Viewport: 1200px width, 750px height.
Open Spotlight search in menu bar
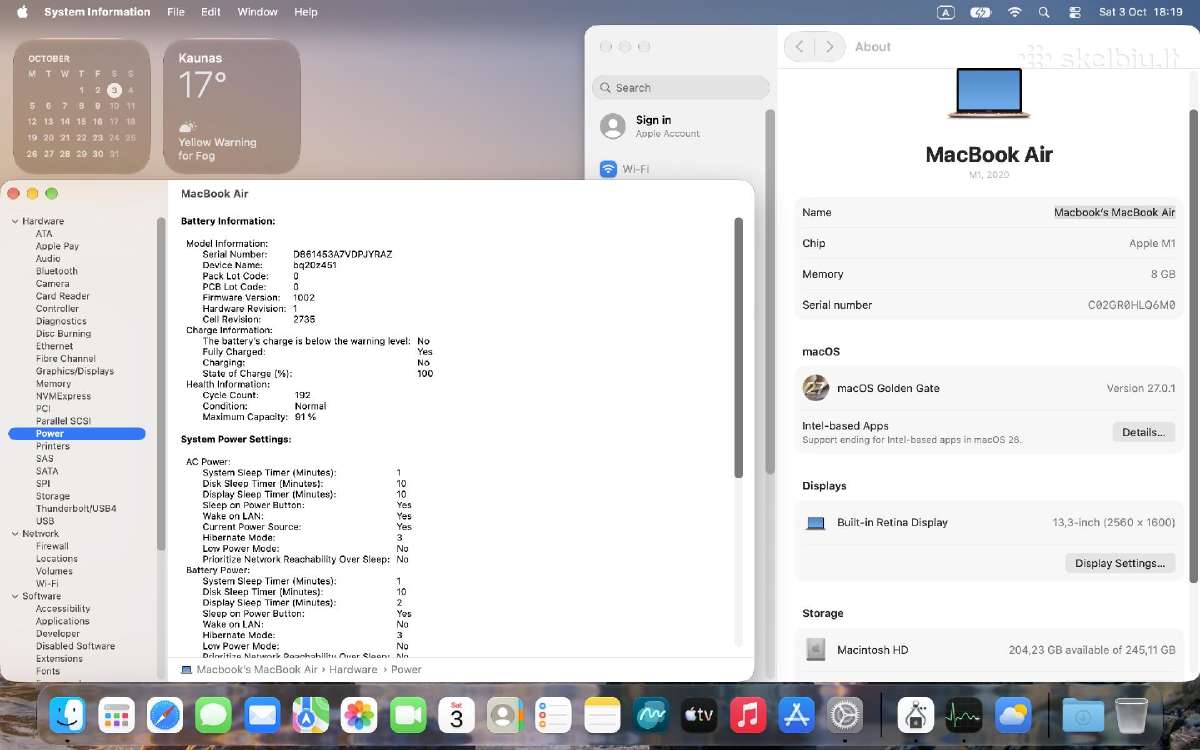1045,12
